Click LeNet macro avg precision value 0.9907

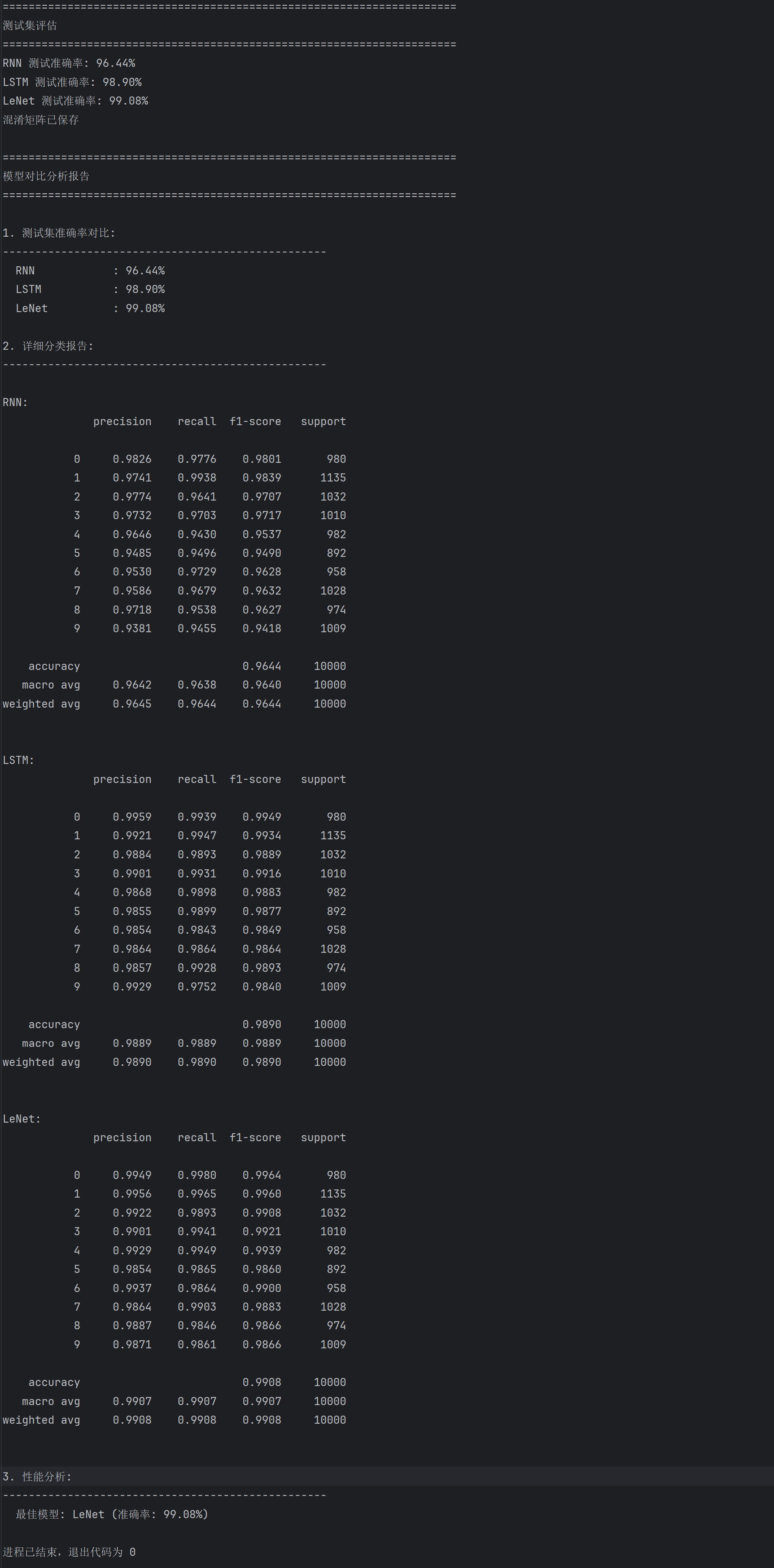pos(132,1401)
